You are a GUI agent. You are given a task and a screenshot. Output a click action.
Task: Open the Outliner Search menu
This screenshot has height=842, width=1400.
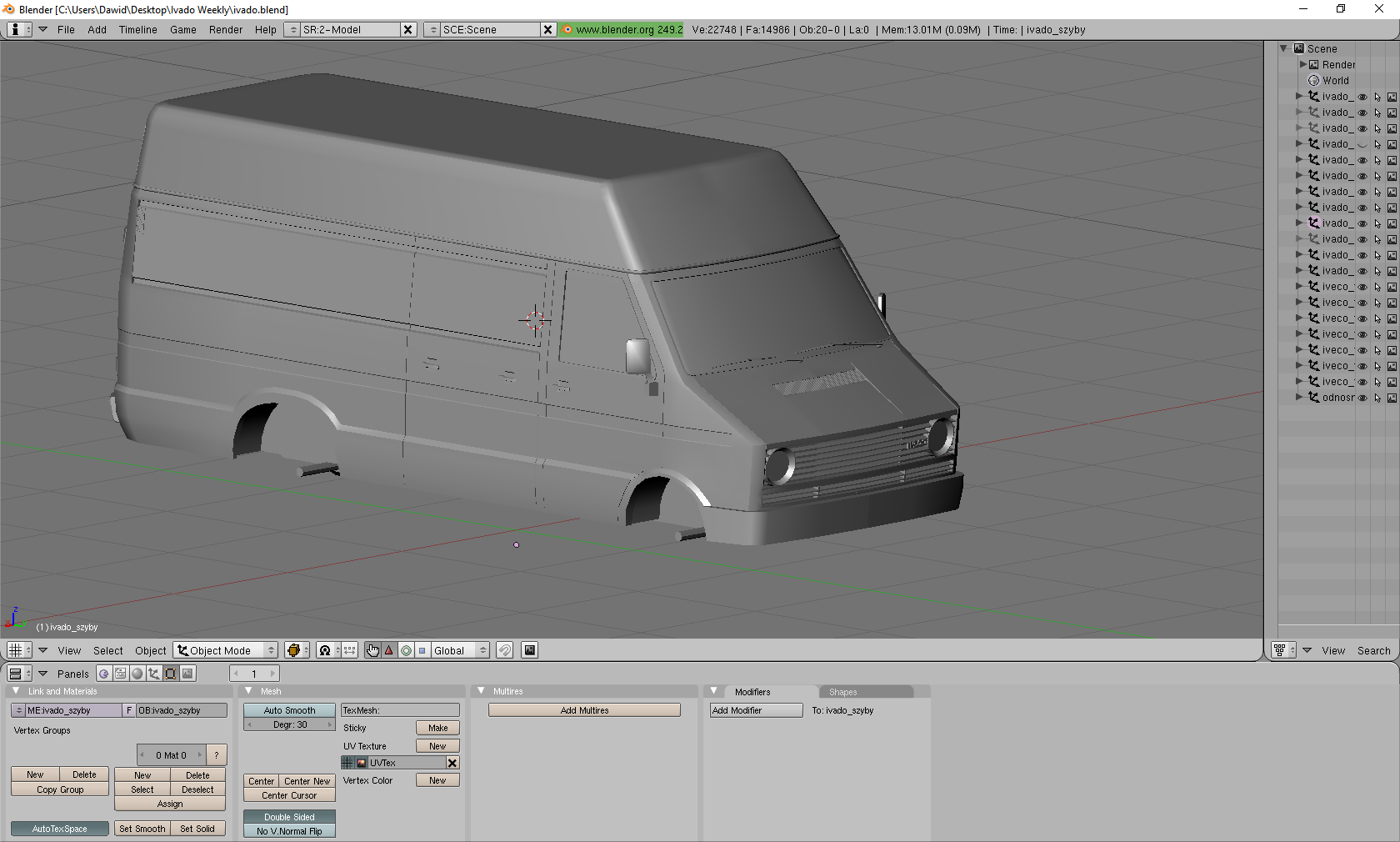click(x=1374, y=651)
